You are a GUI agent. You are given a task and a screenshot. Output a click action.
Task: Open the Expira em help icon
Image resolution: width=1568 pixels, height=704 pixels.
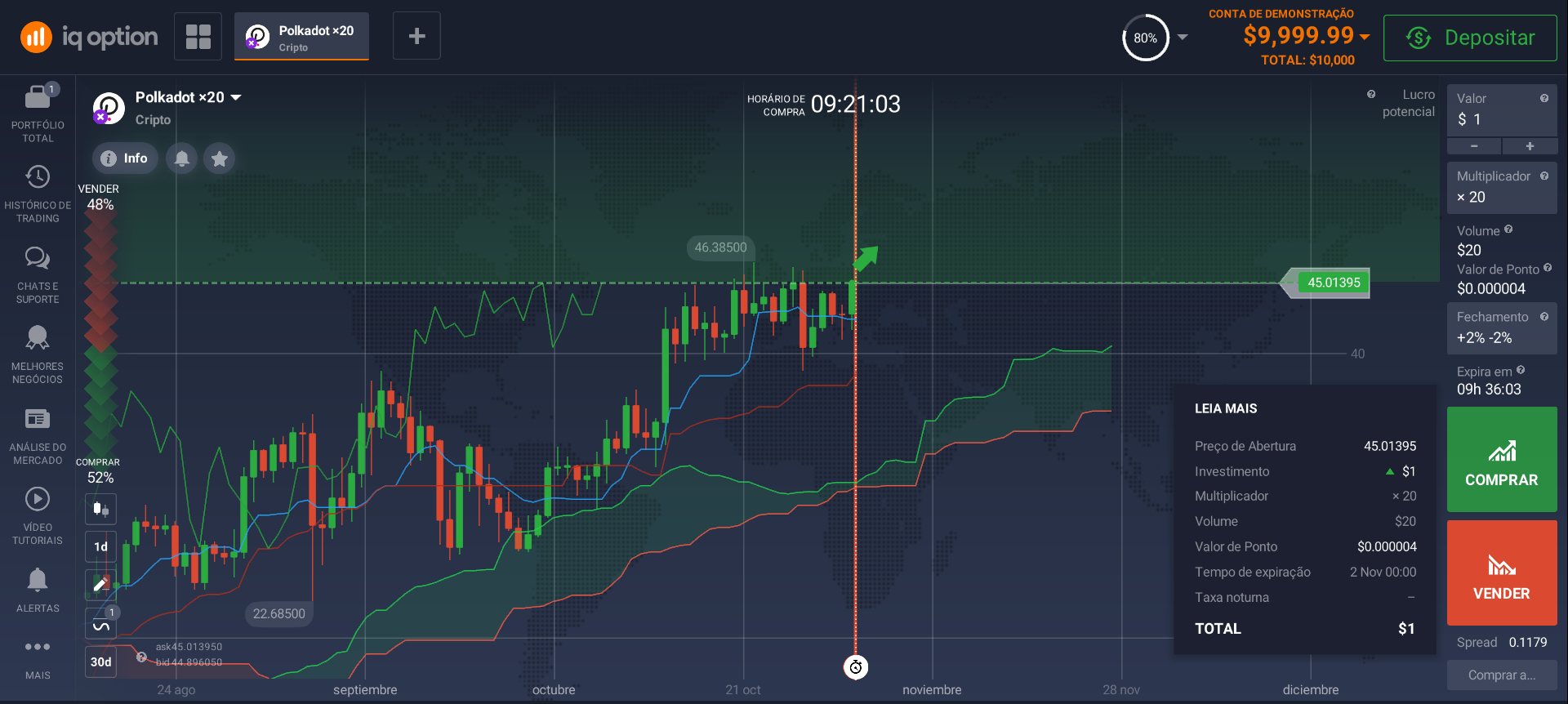tap(1521, 370)
